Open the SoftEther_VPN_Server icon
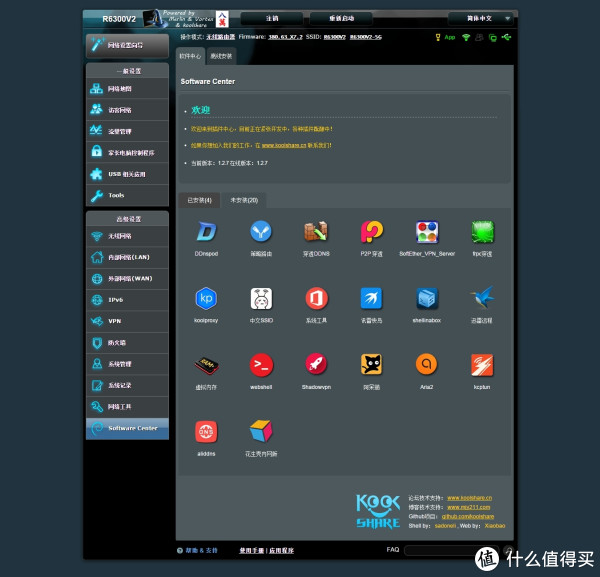Image resolution: width=600 pixels, height=577 pixels. click(427, 233)
